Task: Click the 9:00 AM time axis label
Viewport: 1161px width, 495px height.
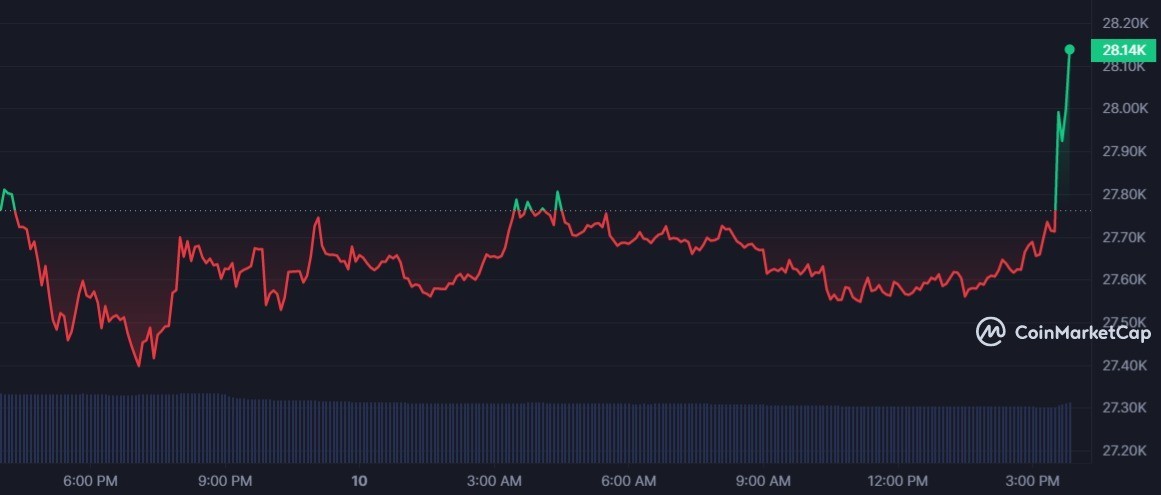Action: 763,481
